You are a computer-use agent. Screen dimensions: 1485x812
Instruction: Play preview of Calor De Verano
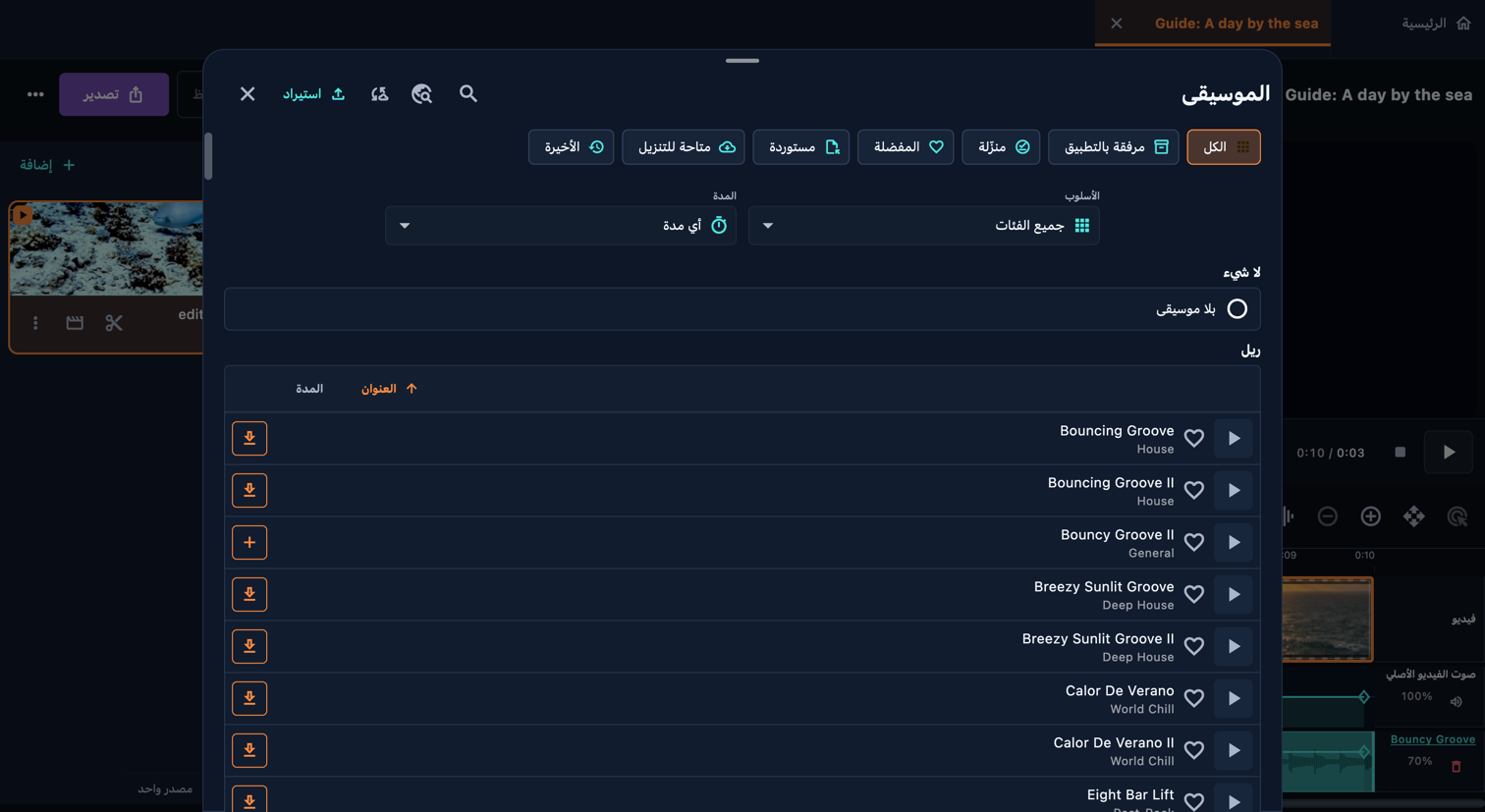click(x=1234, y=699)
